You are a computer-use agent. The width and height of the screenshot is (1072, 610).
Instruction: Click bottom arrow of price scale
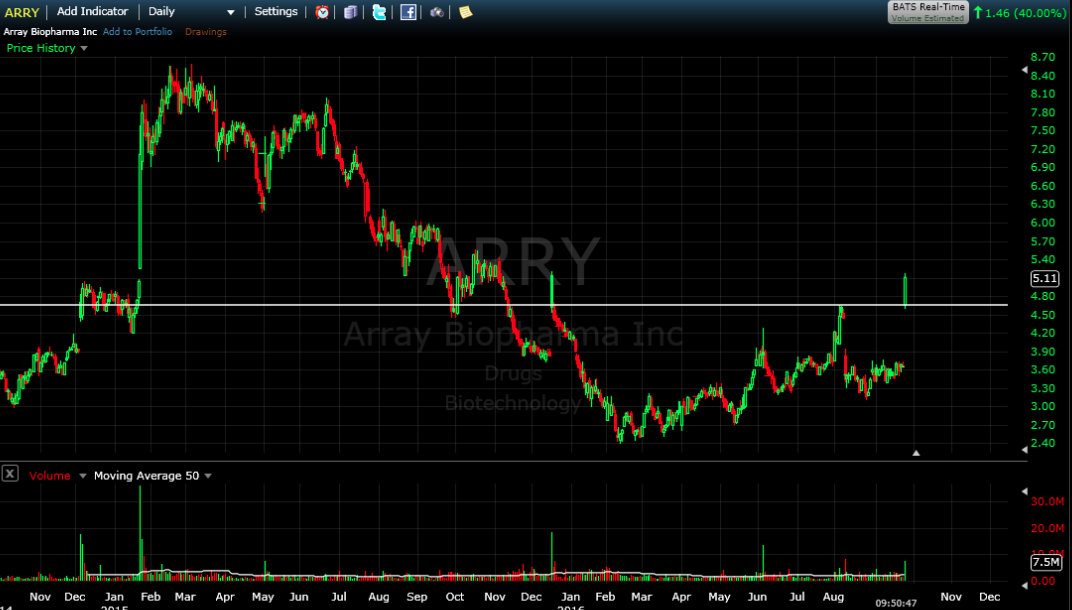(1024, 450)
